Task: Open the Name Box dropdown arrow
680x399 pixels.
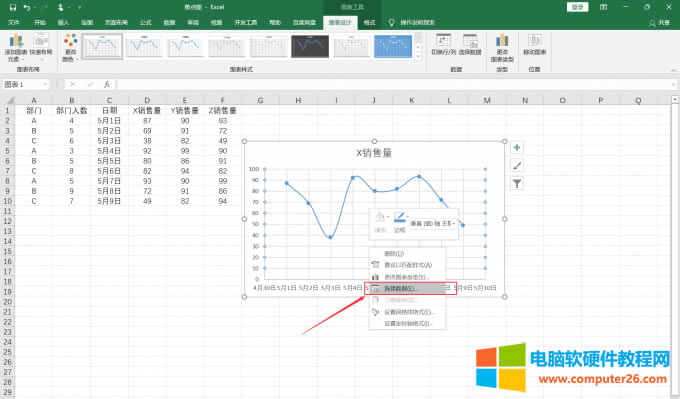Action: coord(45,84)
